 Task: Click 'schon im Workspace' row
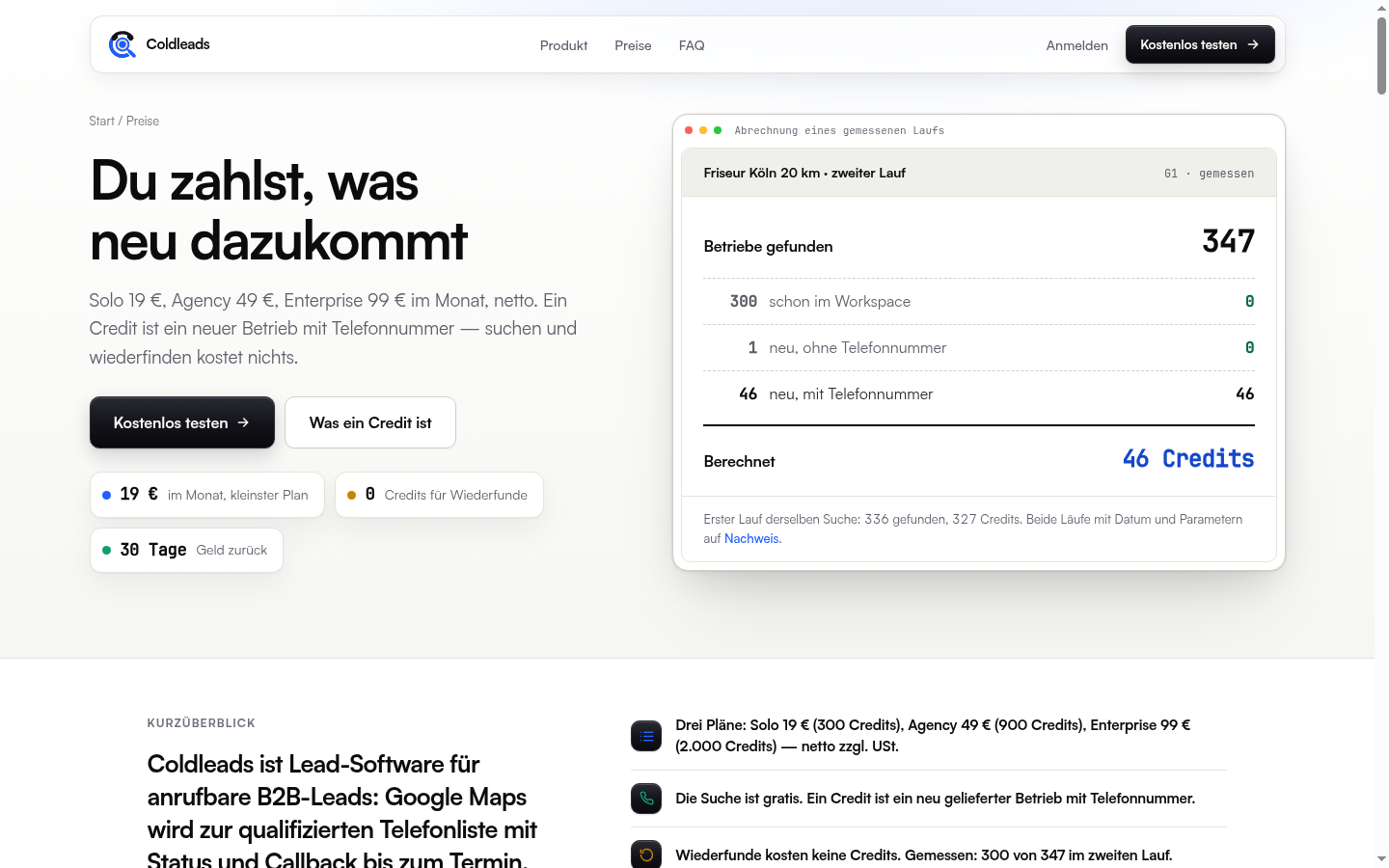[979, 301]
